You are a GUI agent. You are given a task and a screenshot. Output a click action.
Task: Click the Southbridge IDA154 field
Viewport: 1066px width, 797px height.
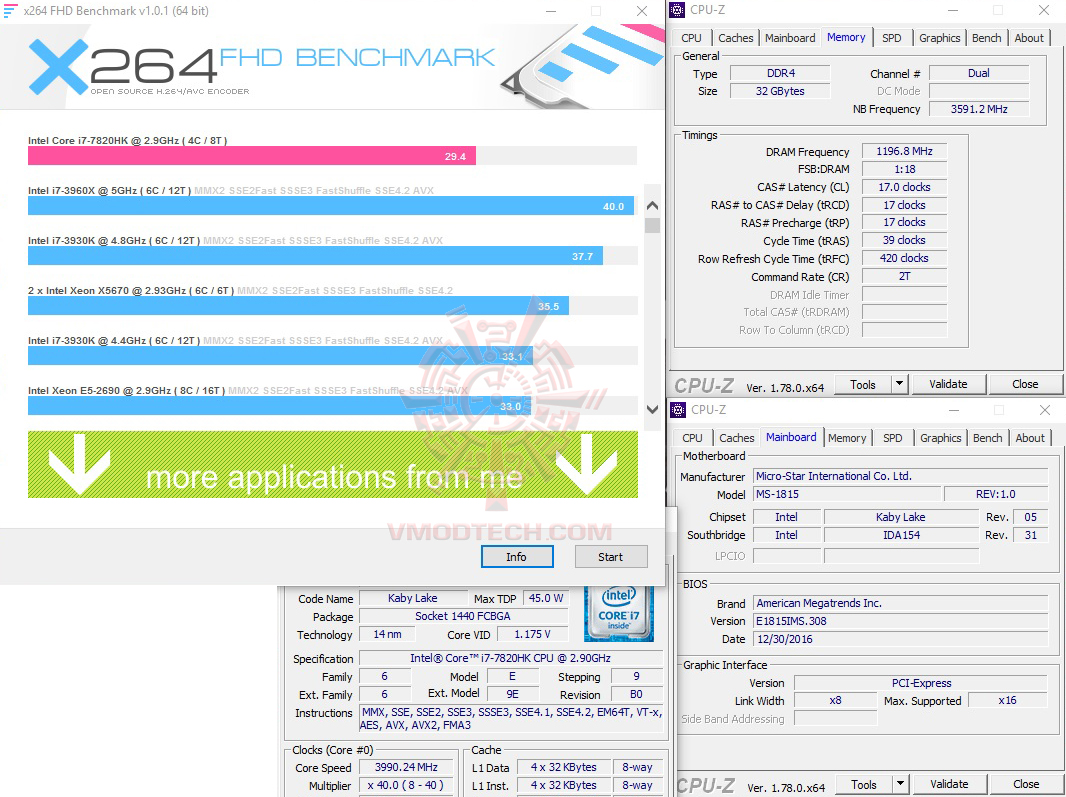(901, 535)
